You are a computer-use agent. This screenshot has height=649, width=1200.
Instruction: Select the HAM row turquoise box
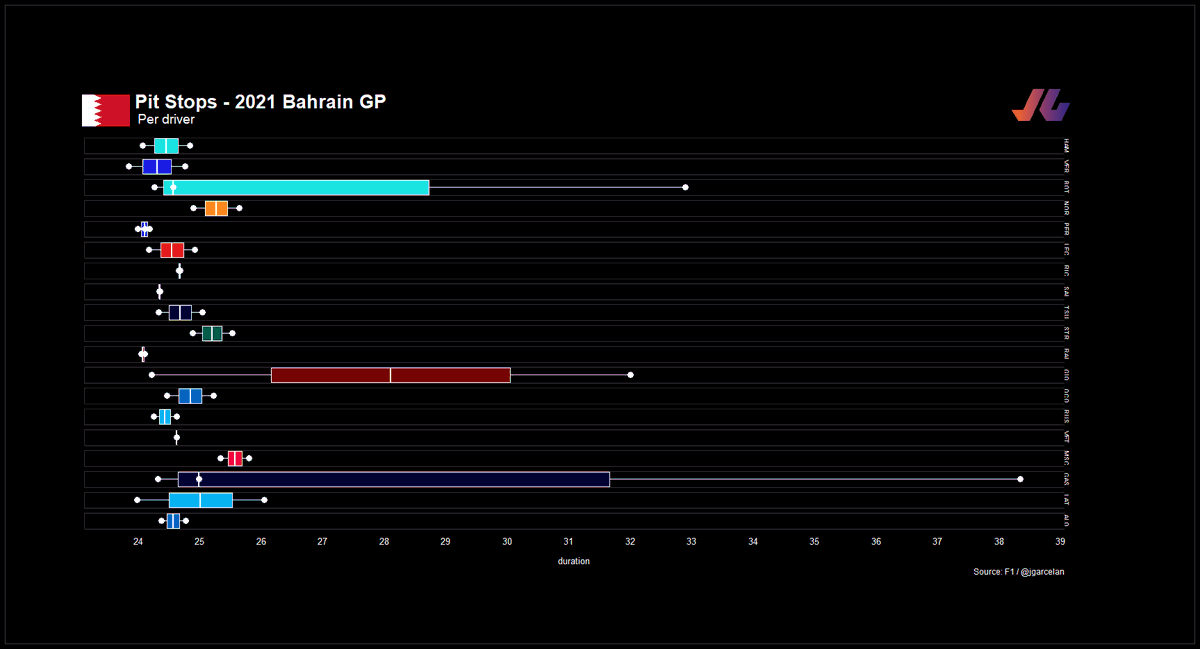[x=166, y=146]
